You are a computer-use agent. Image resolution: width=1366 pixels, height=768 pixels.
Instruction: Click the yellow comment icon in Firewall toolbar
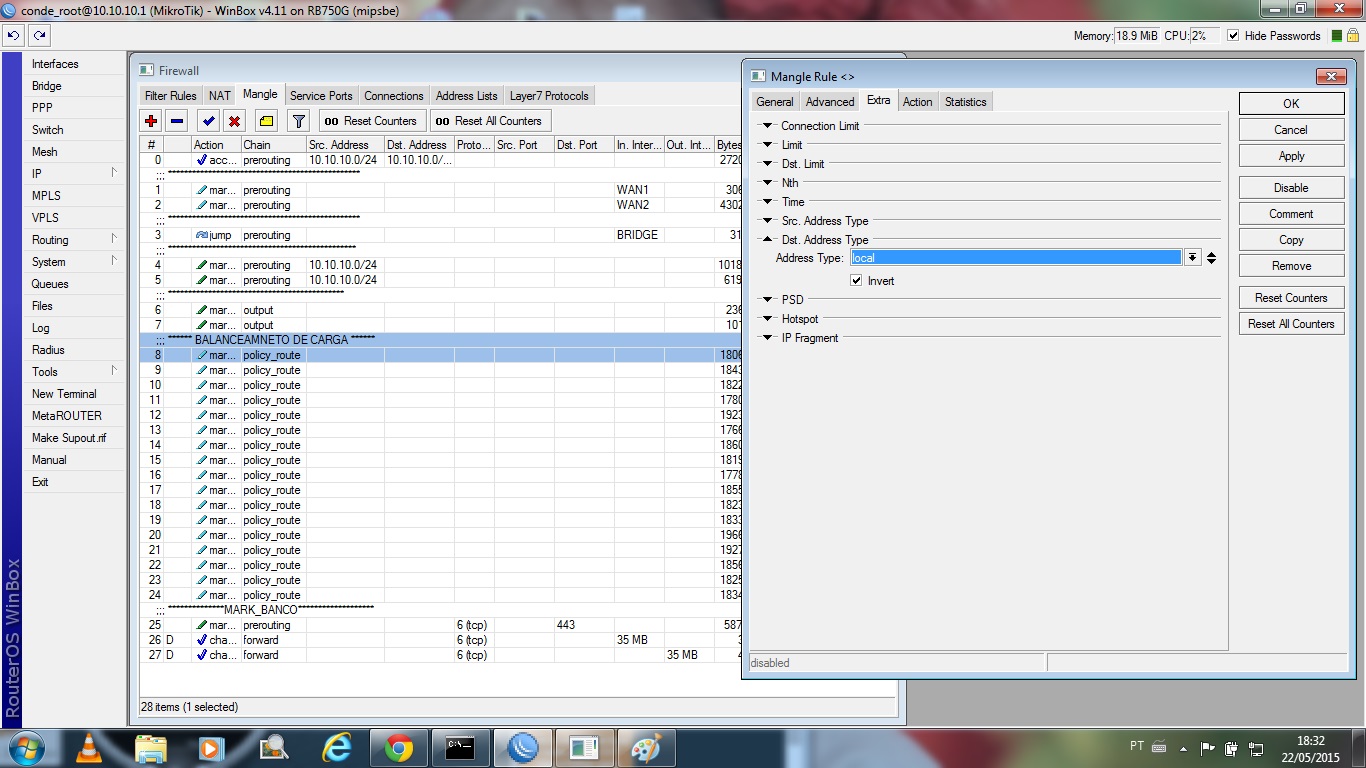click(x=266, y=121)
